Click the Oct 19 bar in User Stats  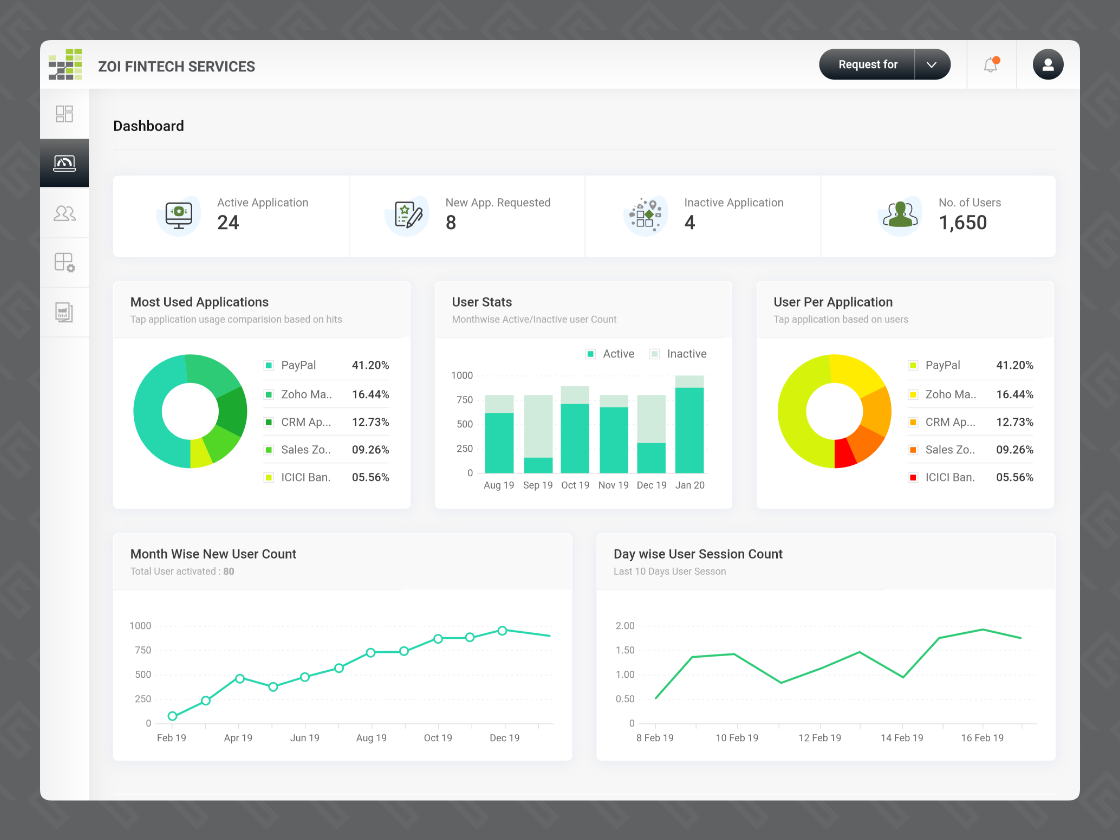[x=575, y=429]
